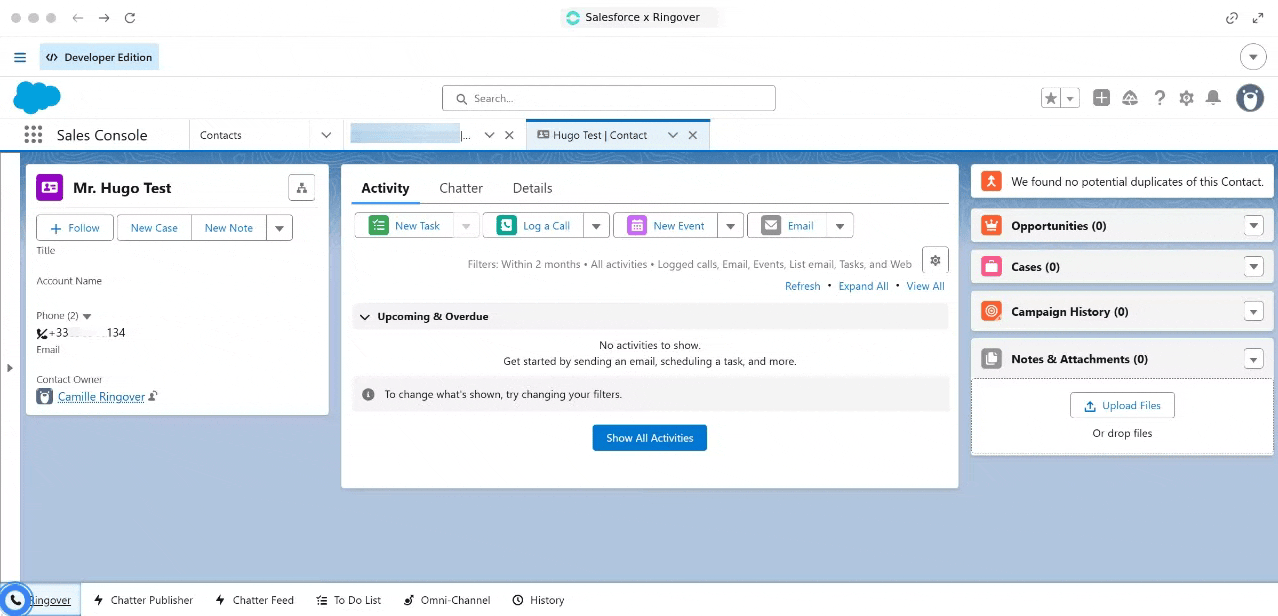Click the New Note button

[x=229, y=228]
